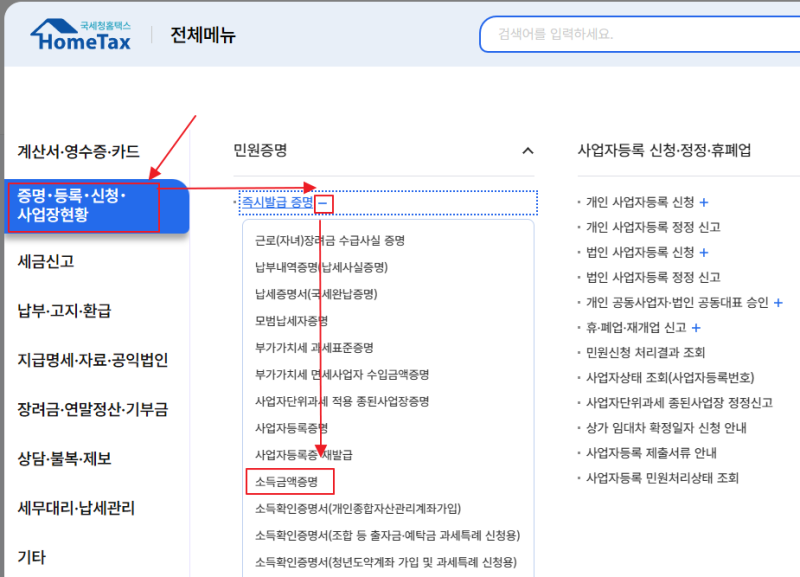This screenshot has width=800, height=577.
Task: Open the 기타 menu
Action: [32, 557]
